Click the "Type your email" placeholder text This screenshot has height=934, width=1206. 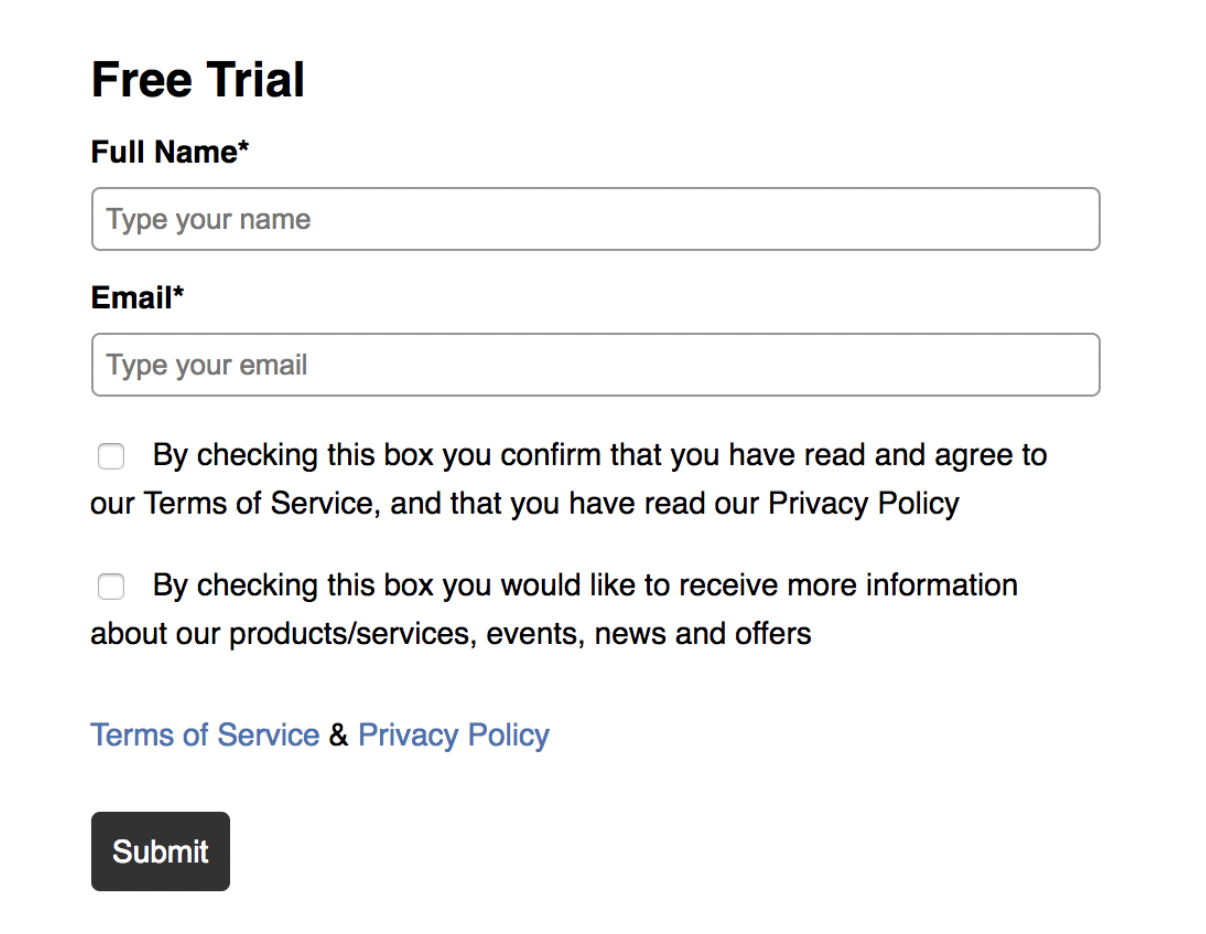pyautogui.click(x=207, y=366)
